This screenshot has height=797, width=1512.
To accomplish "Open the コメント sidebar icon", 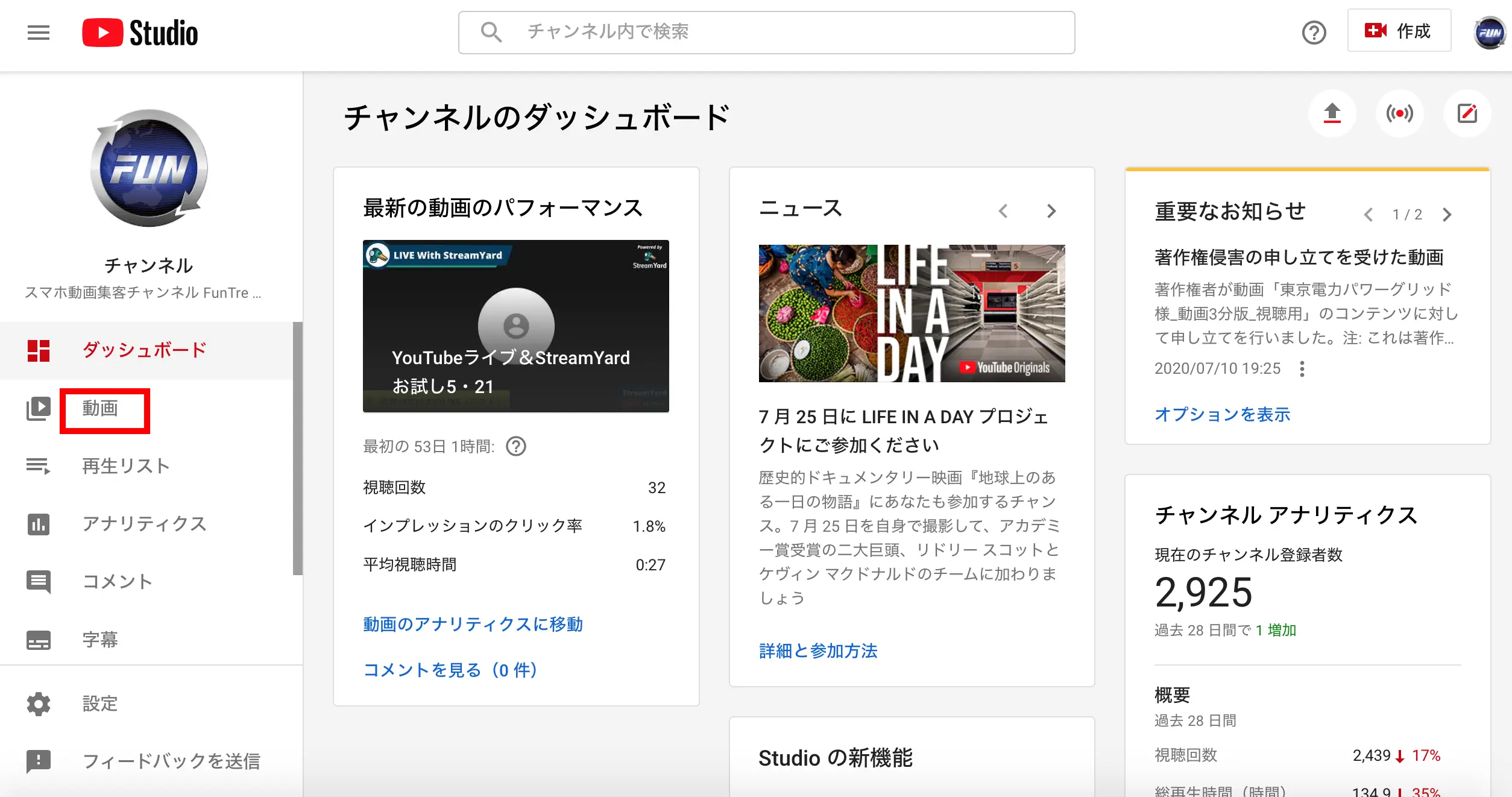I will [39, 581].
